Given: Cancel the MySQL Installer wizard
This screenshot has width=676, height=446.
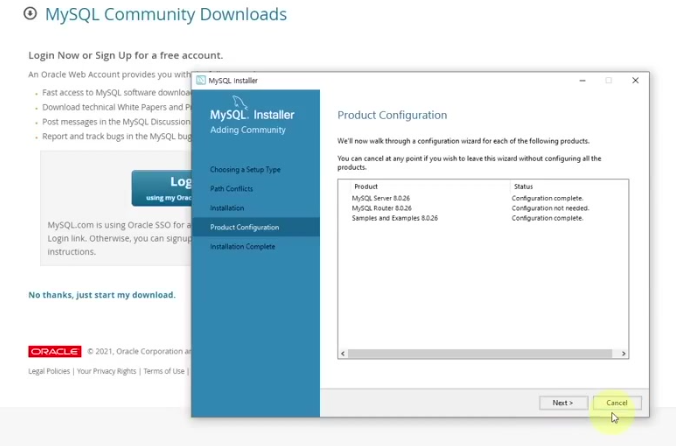Looking at the screenshot, I should tap(617, 402).
